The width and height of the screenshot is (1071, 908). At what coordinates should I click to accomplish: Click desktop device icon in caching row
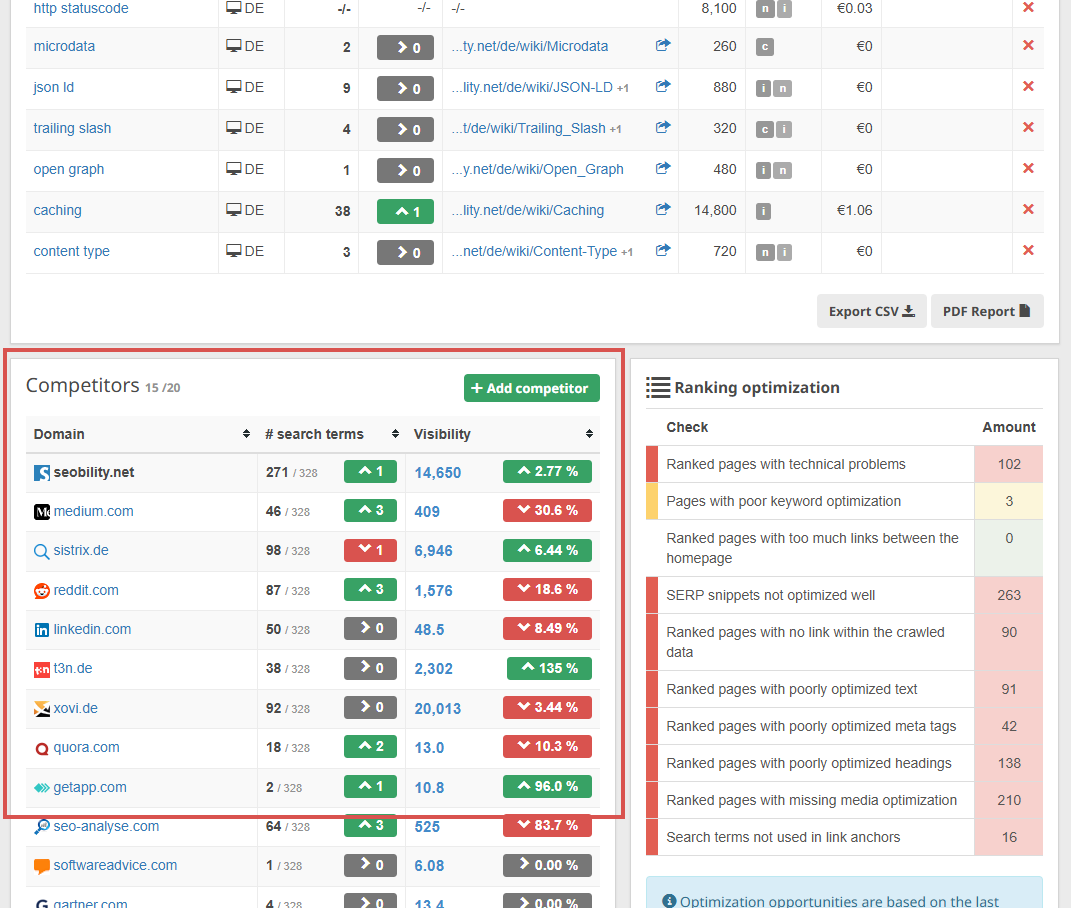pos(234,210)
